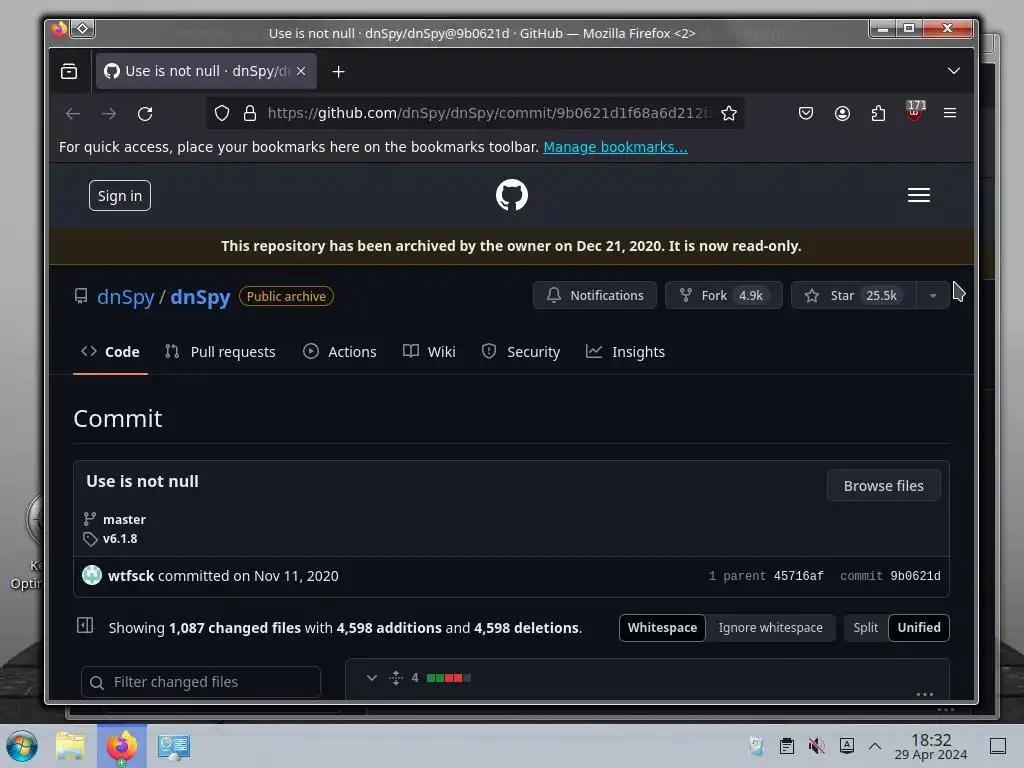Open the file manager in taskbar
Viewport: 1024px width, 768px height.
(71, 746)
